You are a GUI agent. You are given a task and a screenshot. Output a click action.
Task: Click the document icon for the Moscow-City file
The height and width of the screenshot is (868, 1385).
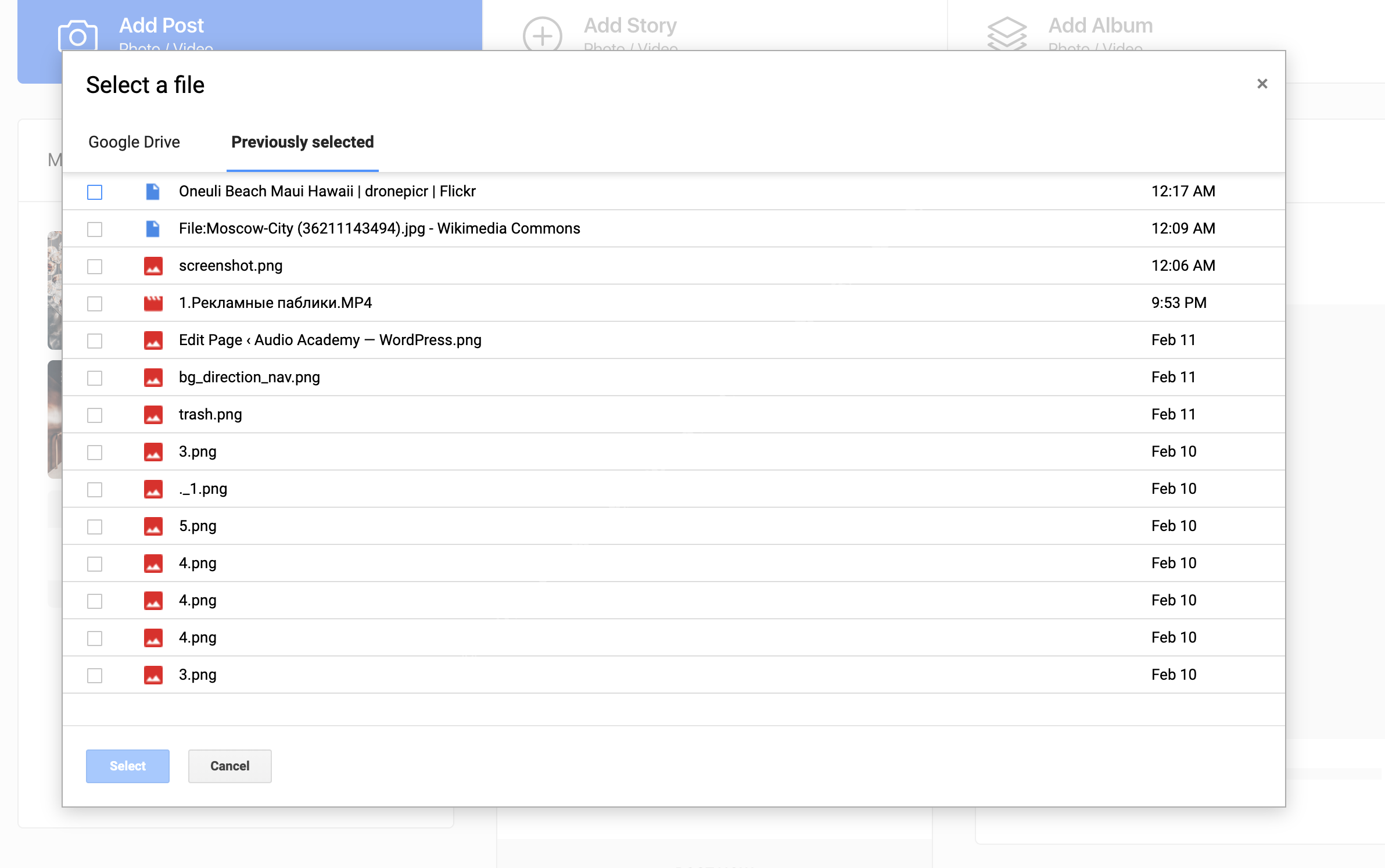[x=153, y=229]
